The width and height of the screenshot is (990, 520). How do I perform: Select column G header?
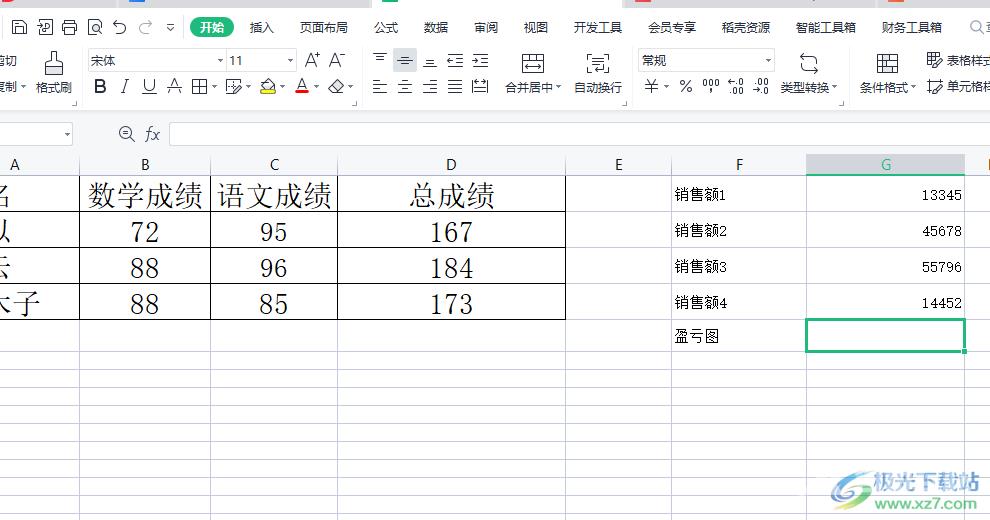point(885,165)
